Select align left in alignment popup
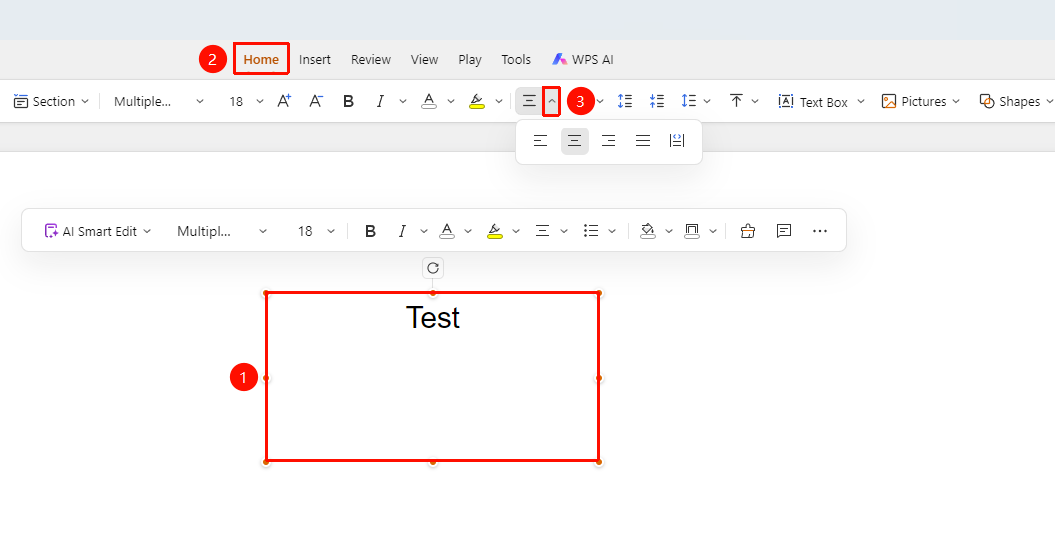Screen dimensions: 1055x555 click(x=540, y=141)
